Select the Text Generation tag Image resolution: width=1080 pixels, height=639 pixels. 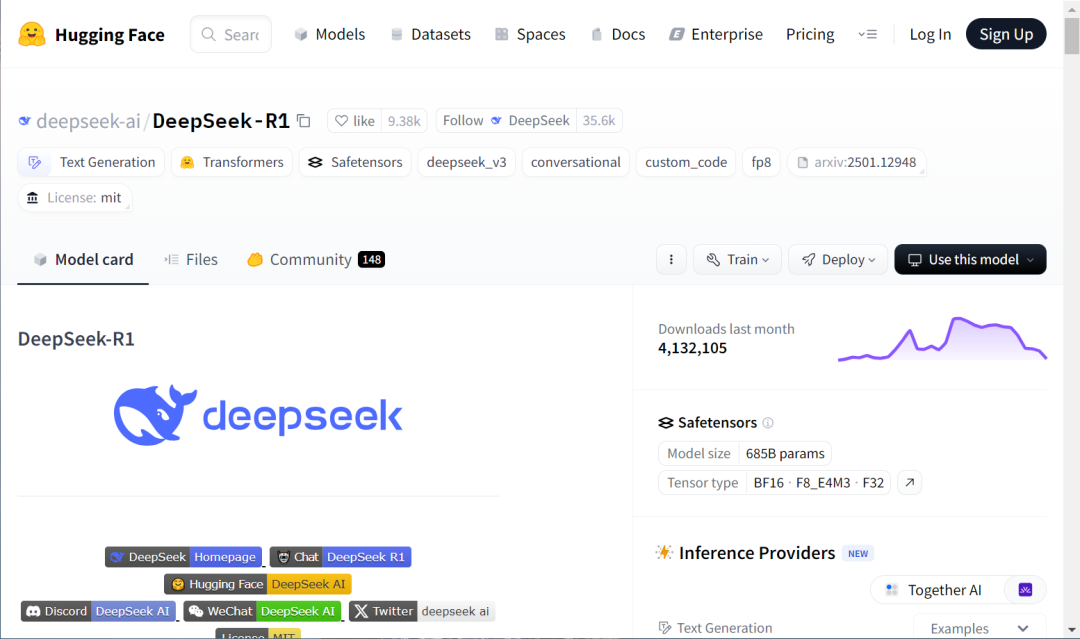tap(91, 163)
